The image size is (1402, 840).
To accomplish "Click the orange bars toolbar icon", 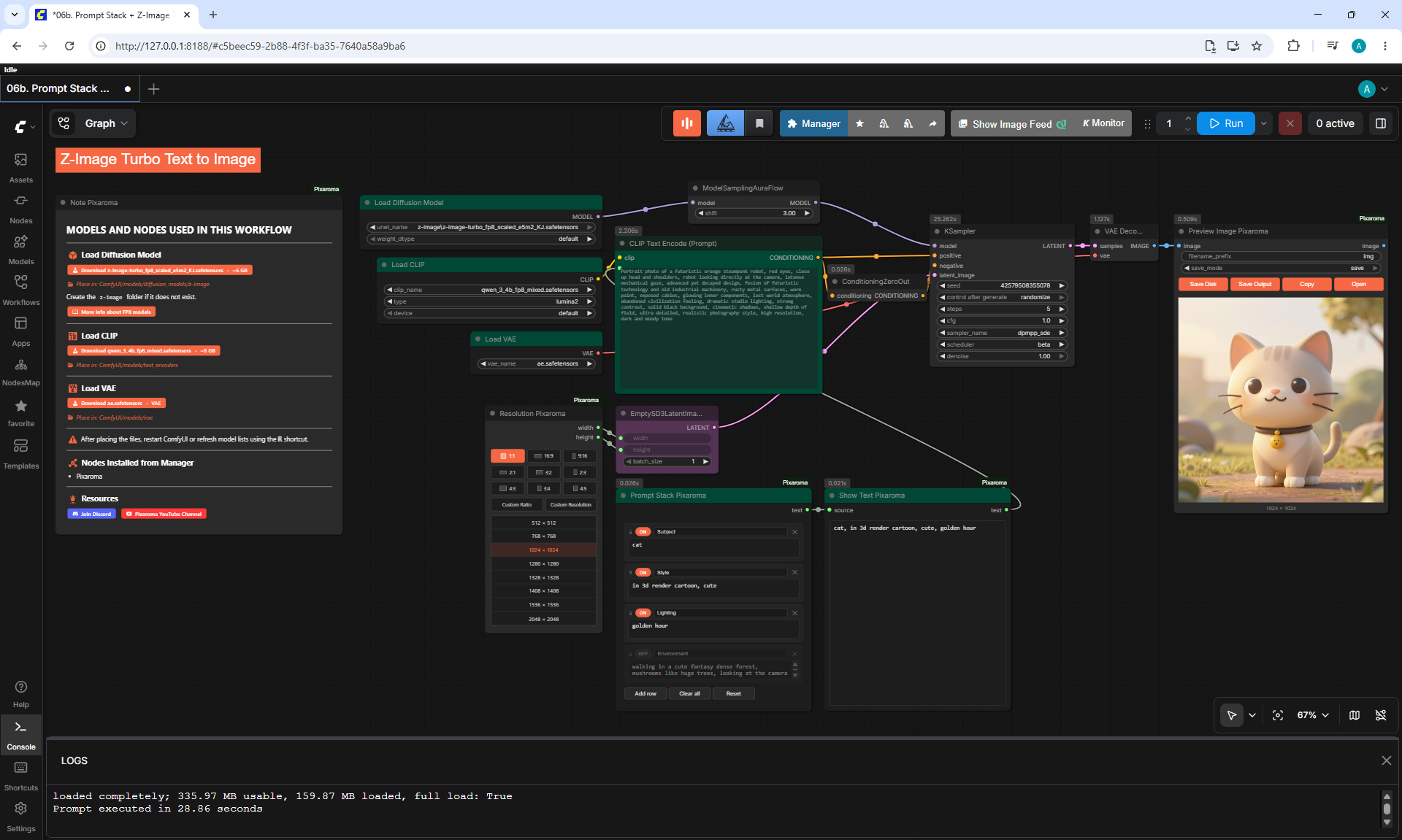I will (687, 123).
